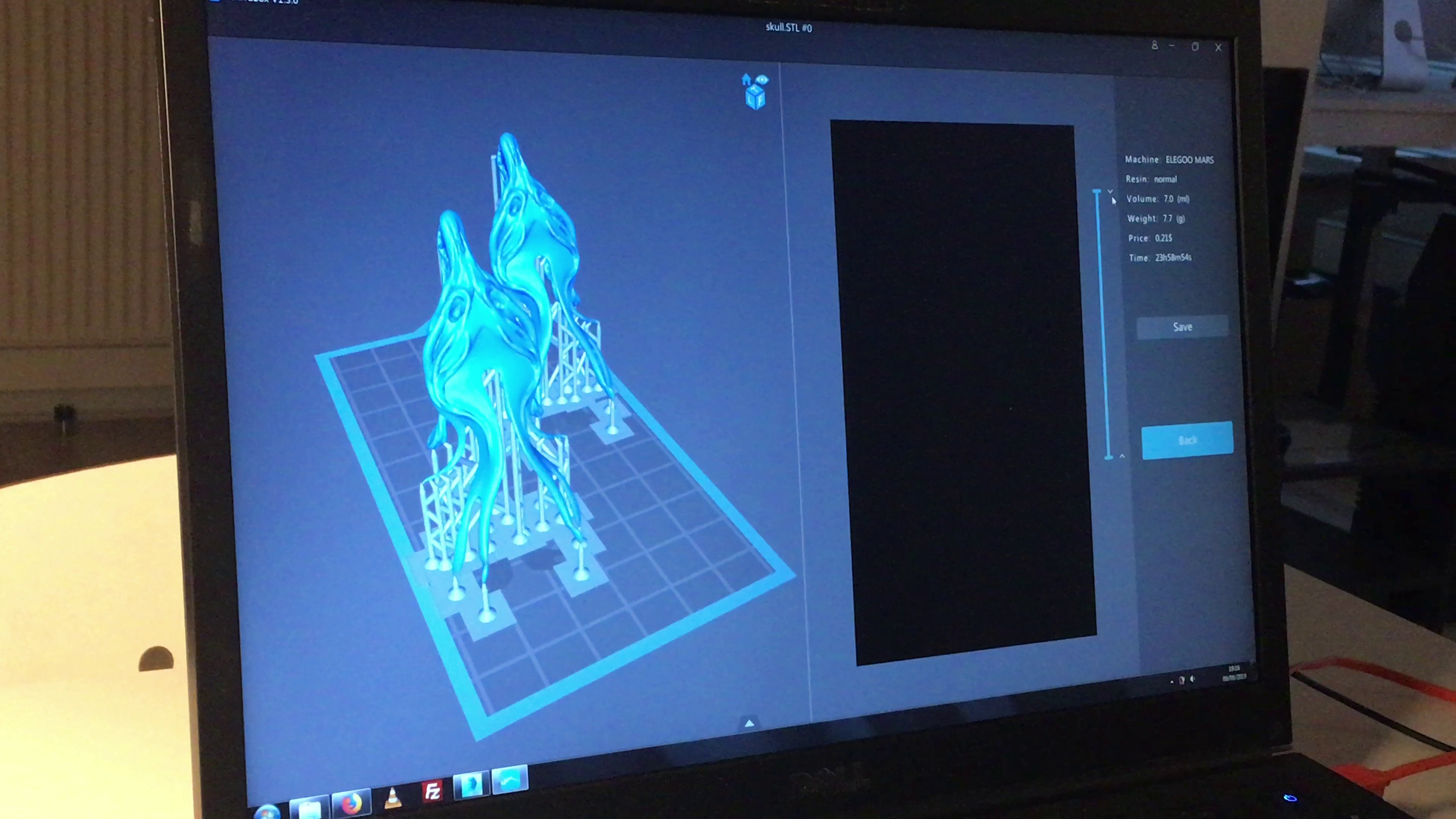The width and height of the screenshot is (1456, 819).
Task: Step down one layer with top chevron
Action: tap(1110, 191)
